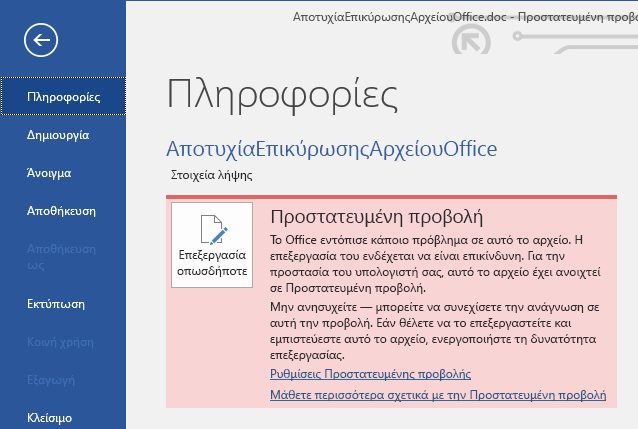
Task: Select the disabled Κοινή χρήση item
Action: point(60,342)
